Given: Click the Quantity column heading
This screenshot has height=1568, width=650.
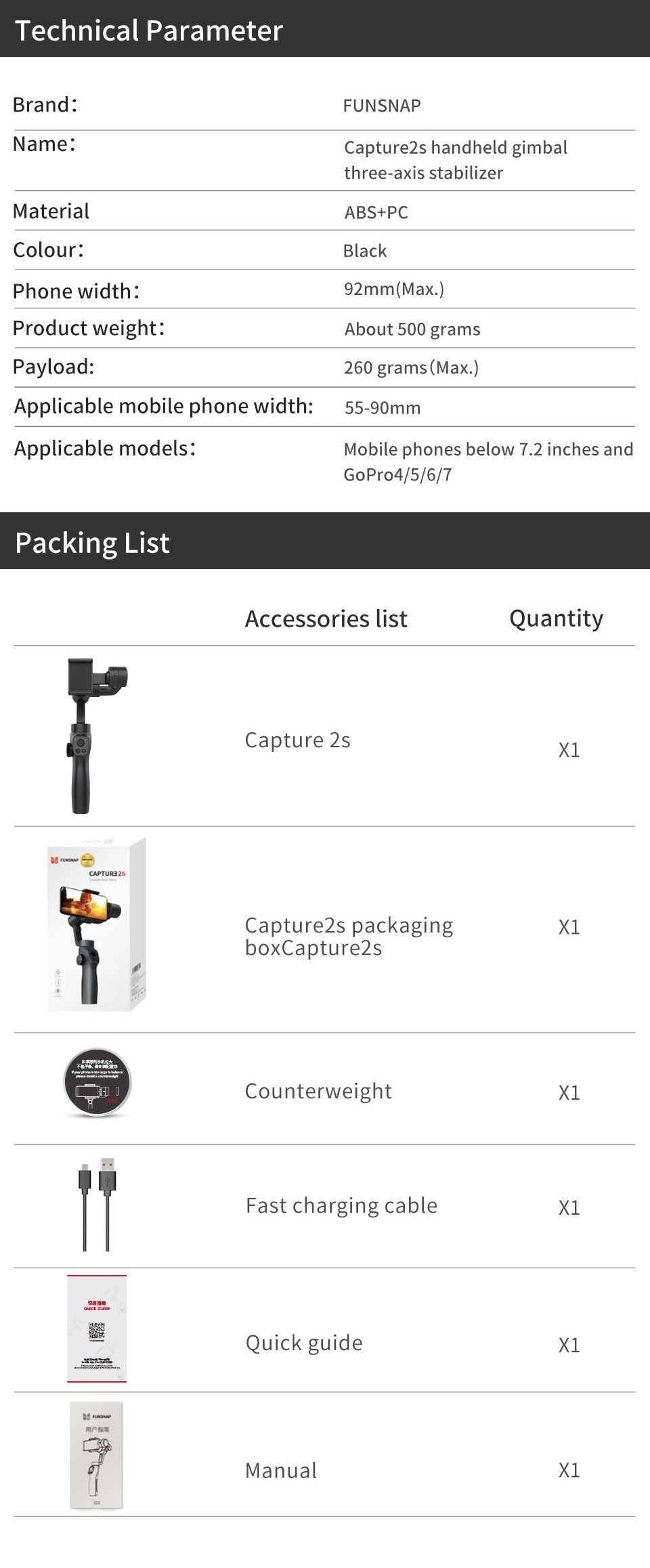Looking at the screenshot, I should 557,619.
